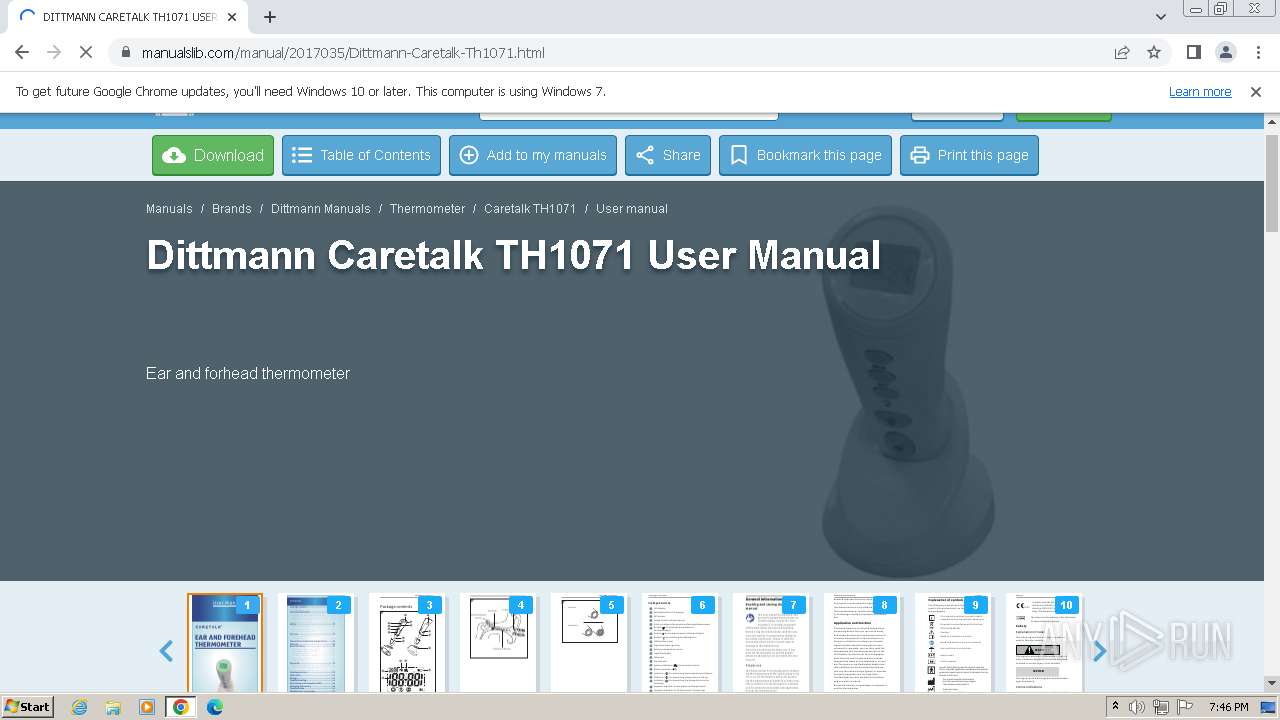Open File Explorer from taskbar

(113, 707)
